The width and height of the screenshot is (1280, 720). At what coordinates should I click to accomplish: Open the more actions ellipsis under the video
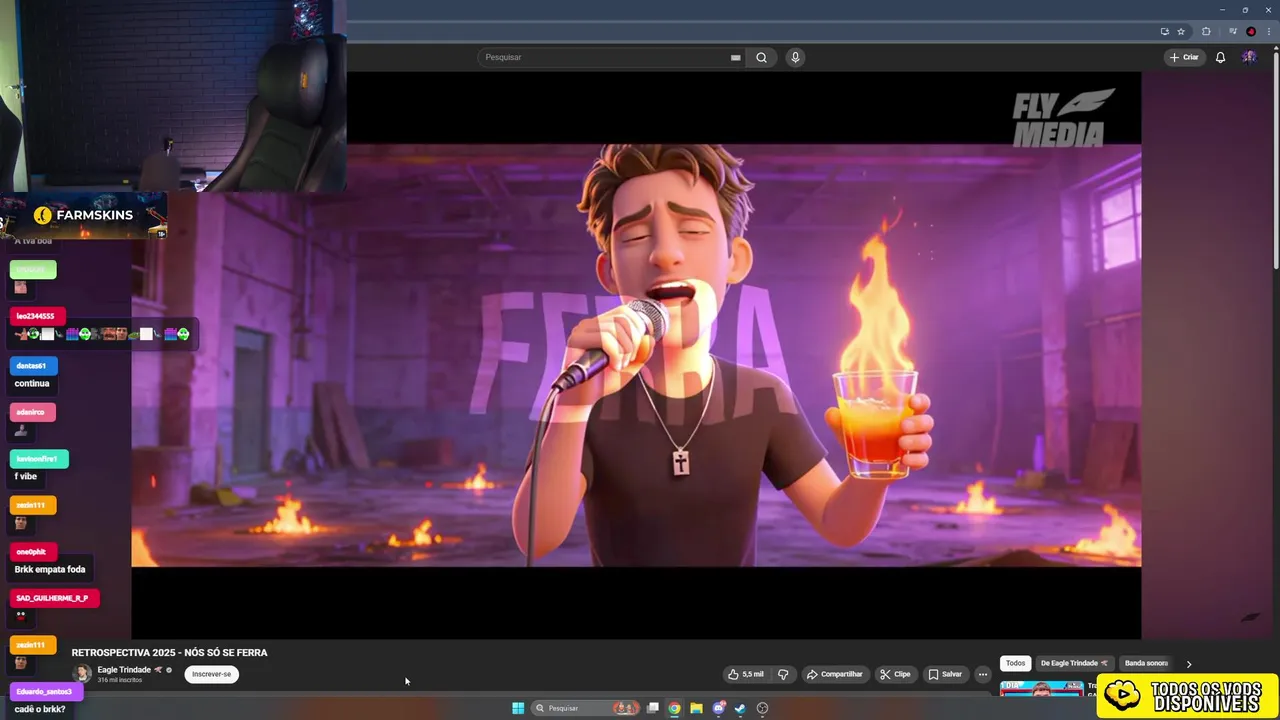[982, 674]
